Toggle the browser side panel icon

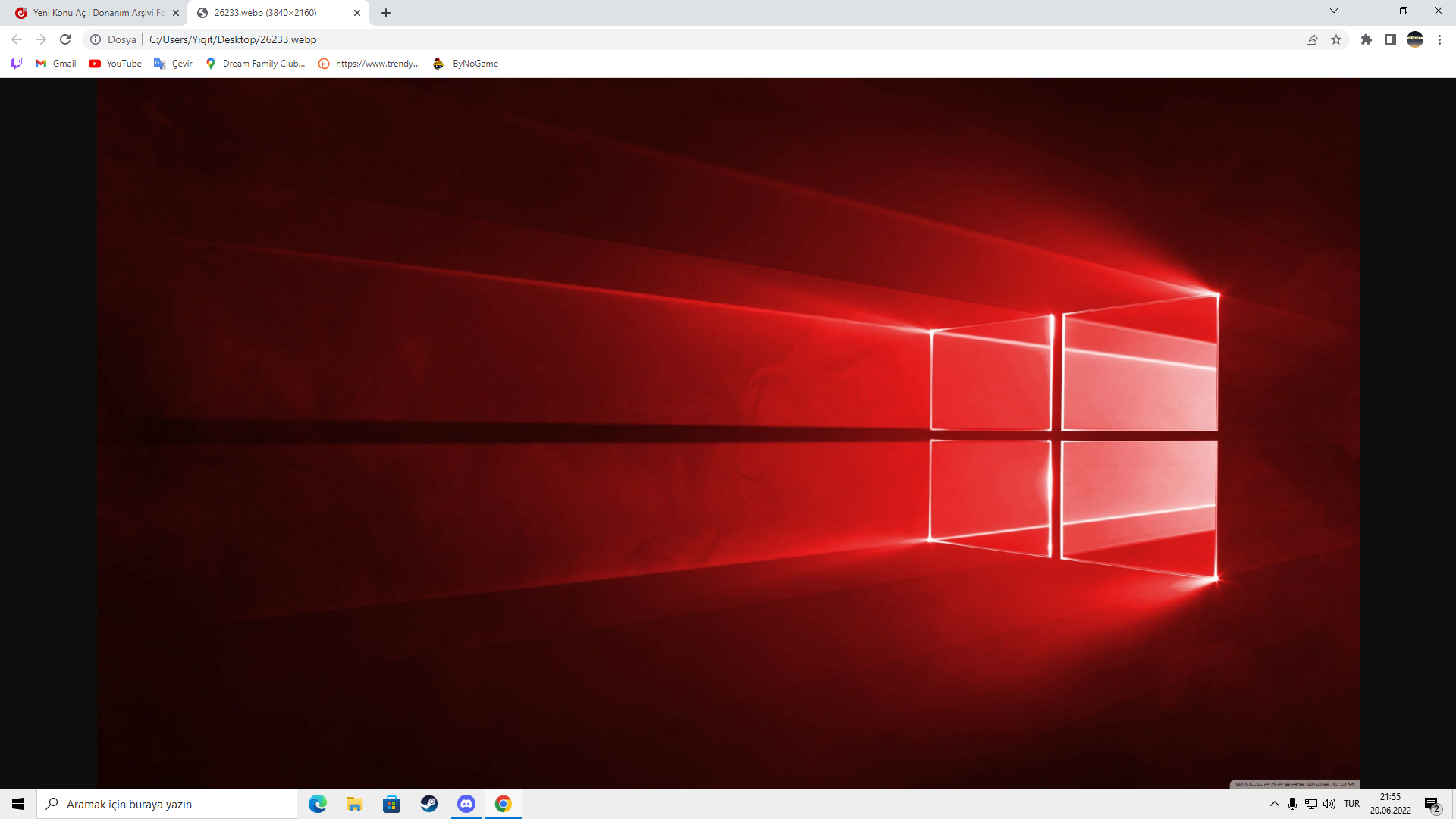[x=1391, y=39]
